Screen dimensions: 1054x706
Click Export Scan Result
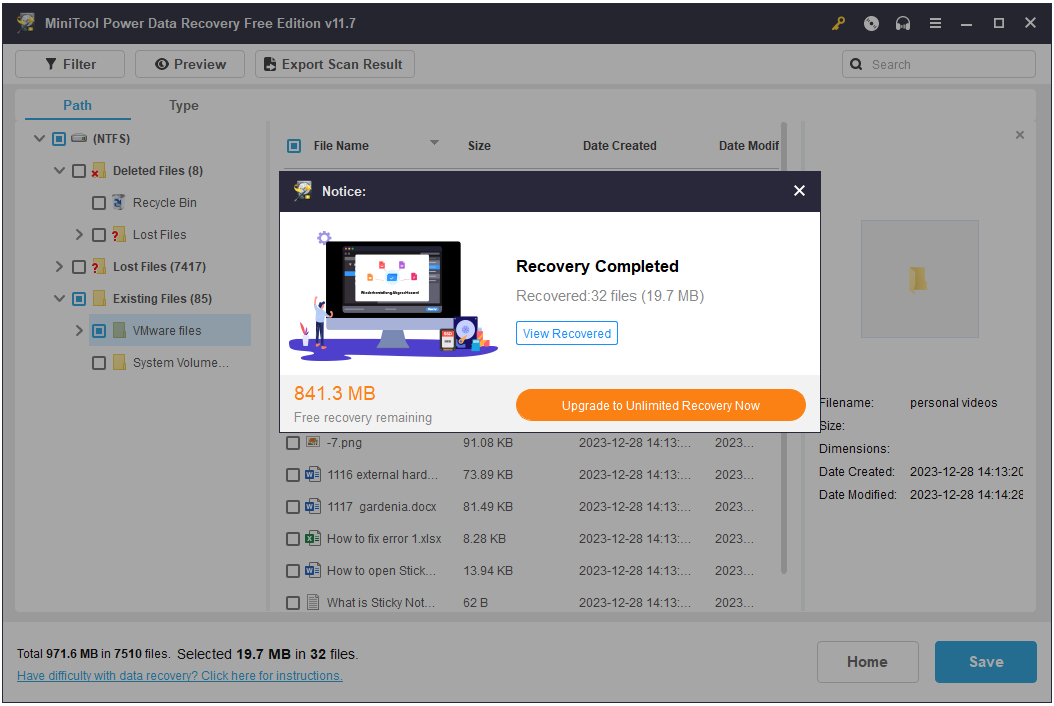pos(335,65)
